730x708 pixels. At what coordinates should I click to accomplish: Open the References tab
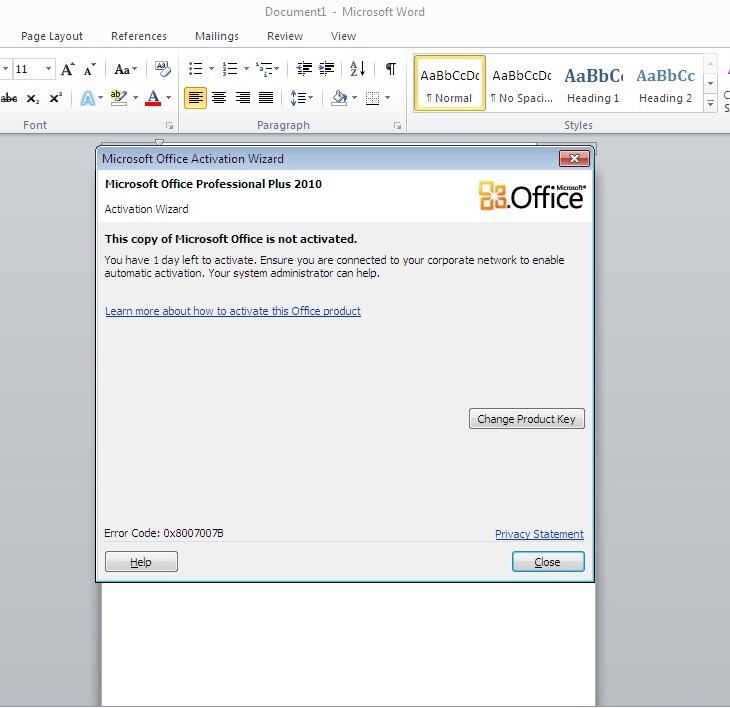coord(139,36)
